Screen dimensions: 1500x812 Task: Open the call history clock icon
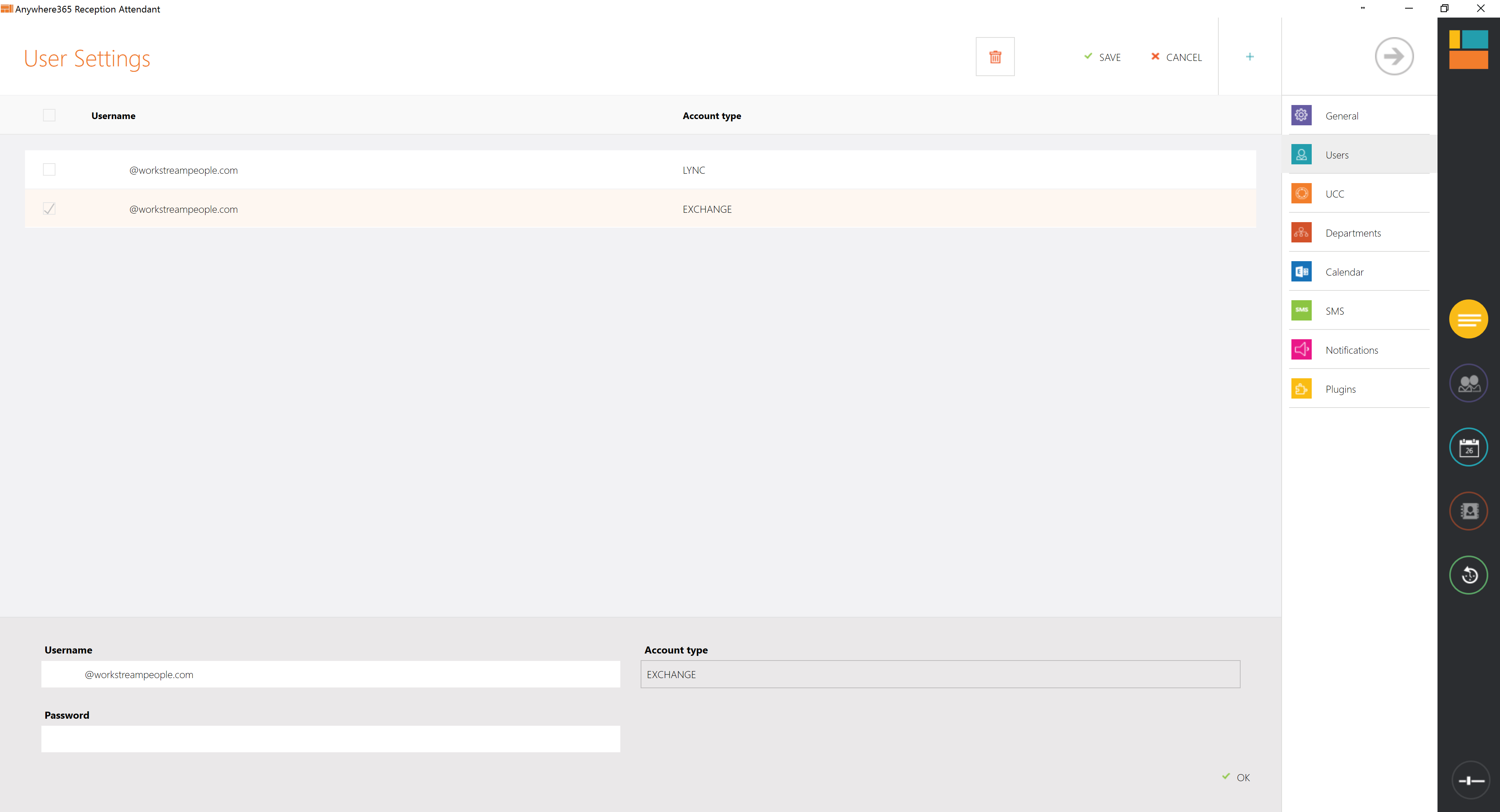pyautogui.click(x=1468, y=575)
